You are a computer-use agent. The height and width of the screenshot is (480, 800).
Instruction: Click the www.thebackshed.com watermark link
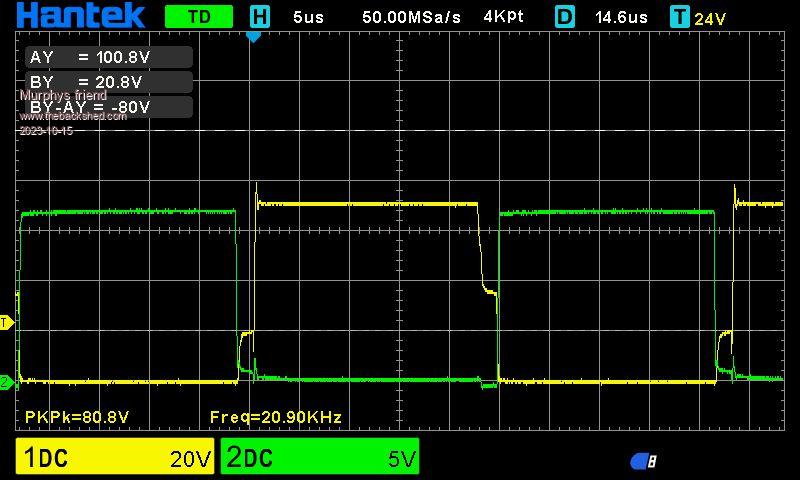tap(73, 116)
